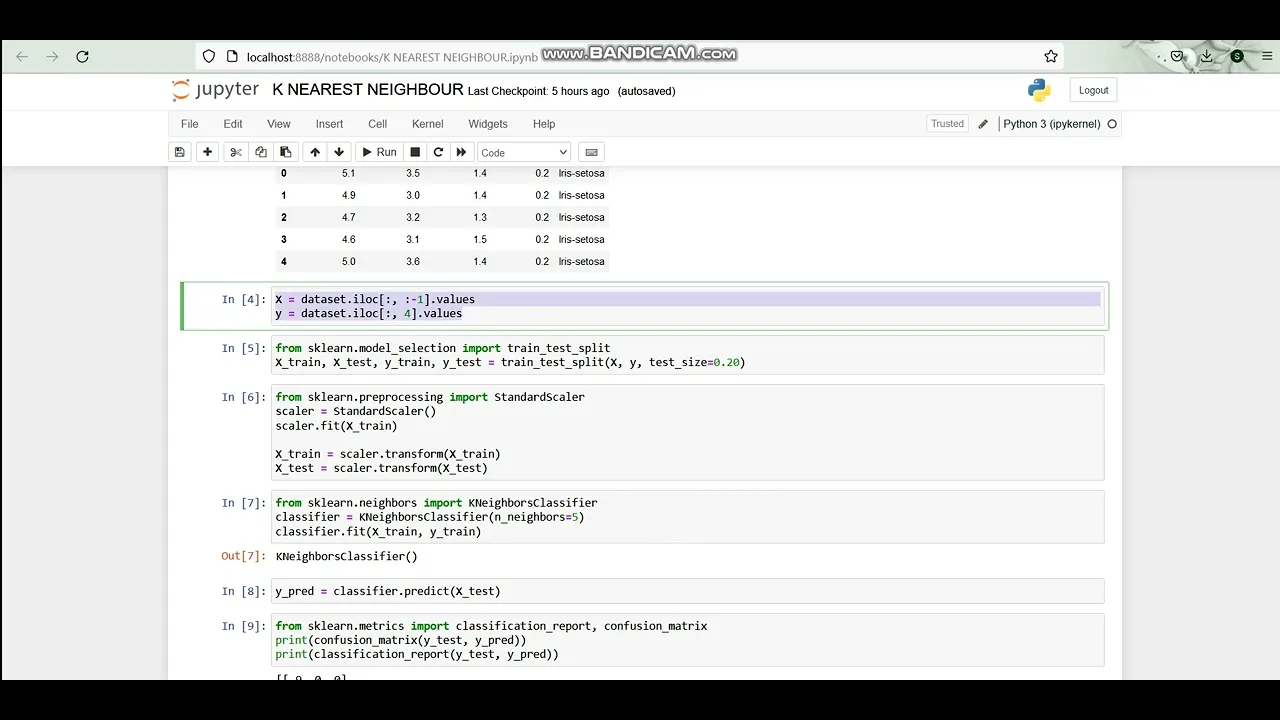The width and height of the screenshot is (1280, 720).
Task: Rename the notebook title K NEAREST NEIGHBOUR
Action: click(368, 90)
